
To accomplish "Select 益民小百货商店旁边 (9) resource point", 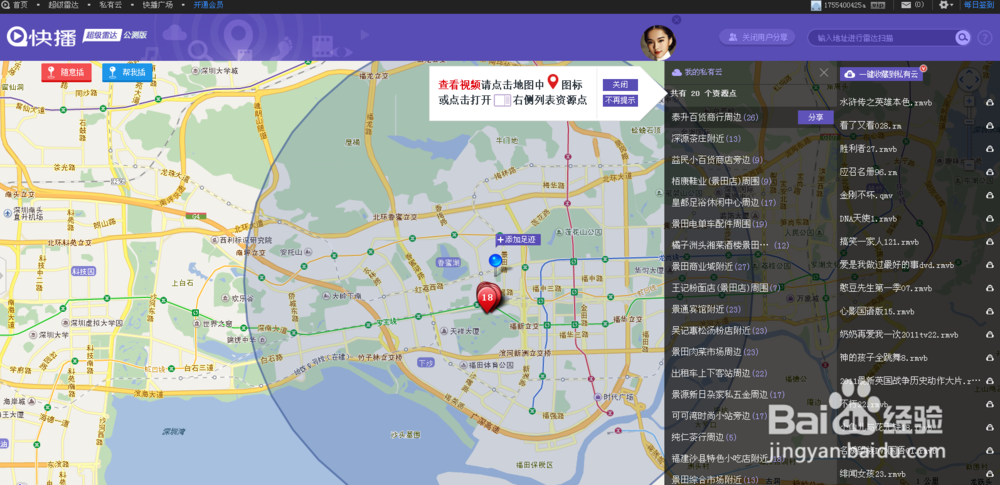I will 717,160.
